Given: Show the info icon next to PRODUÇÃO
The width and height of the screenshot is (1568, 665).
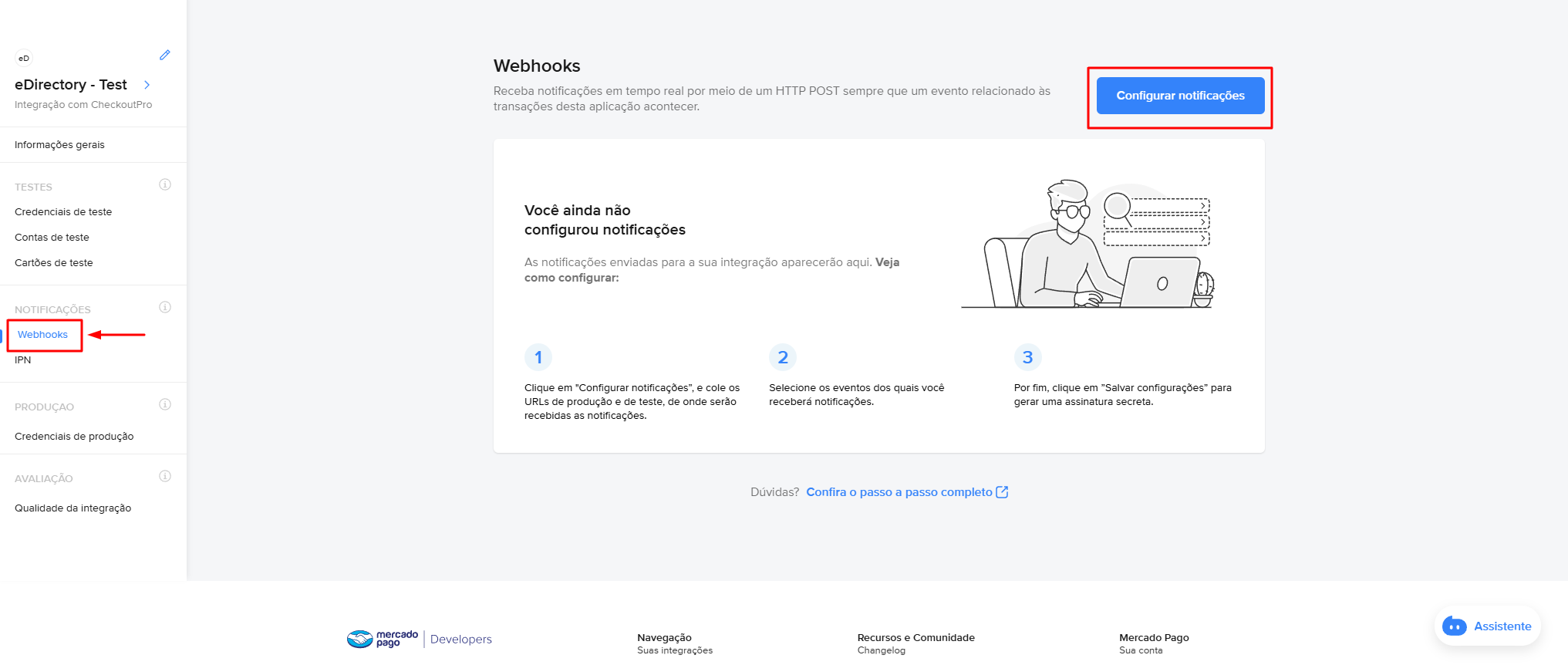Looking at the screenshot, I should tap(165, 404).
